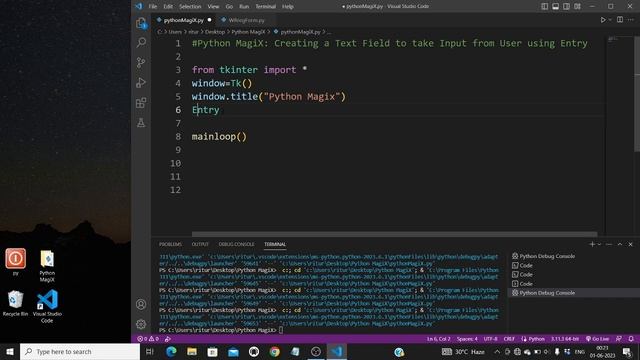This screenshot has width=640, height=360.
Task: Click the debug launch icon in status bar
Action: [167, 339]
